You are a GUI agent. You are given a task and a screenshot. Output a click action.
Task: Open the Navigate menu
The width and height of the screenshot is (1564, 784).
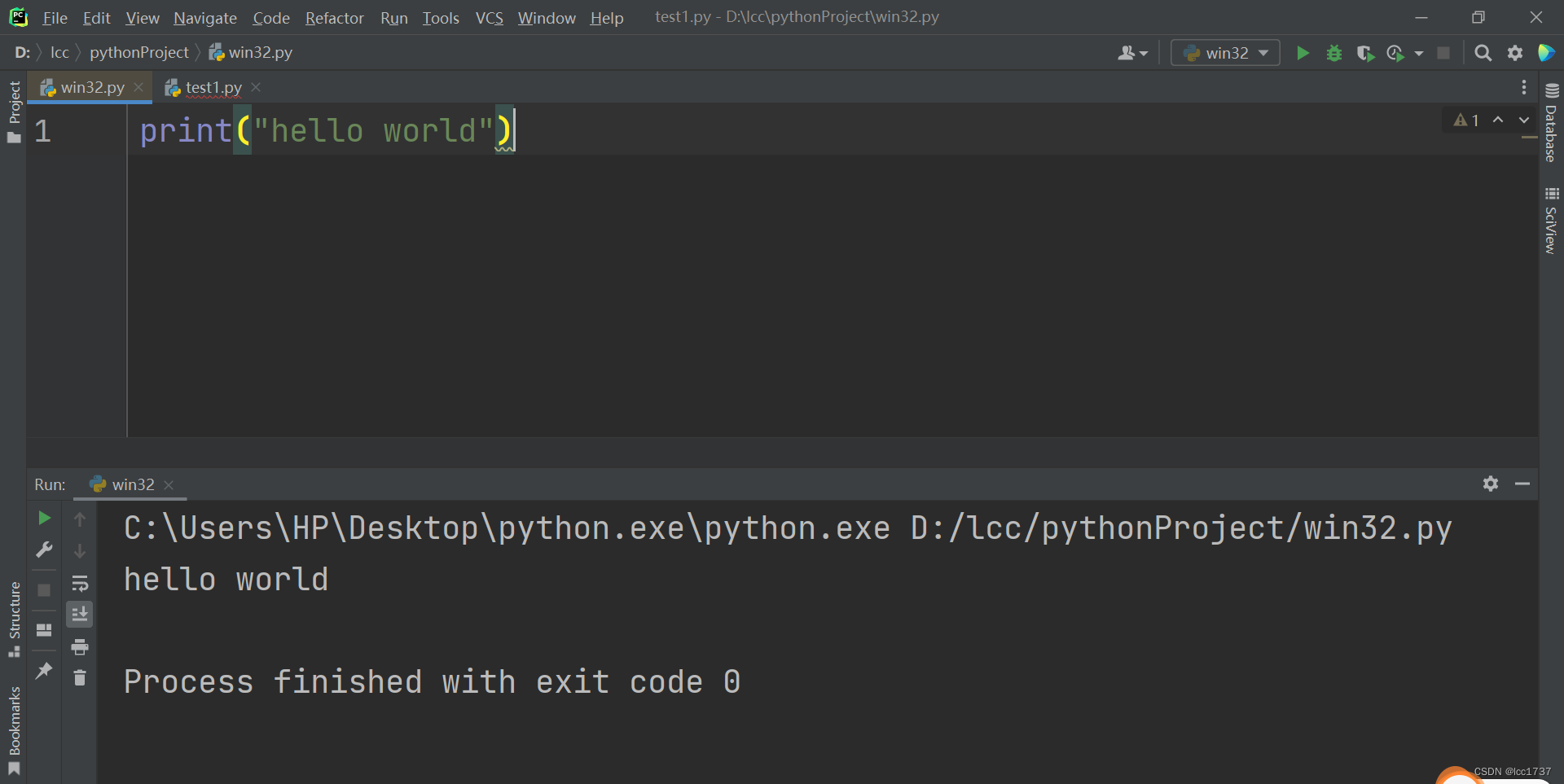coord(205,18)
